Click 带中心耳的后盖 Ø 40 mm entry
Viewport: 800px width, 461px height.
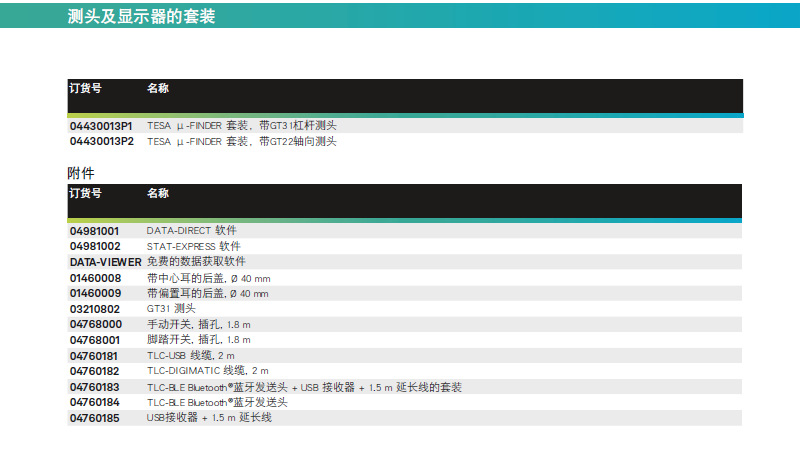pos(209,278)
